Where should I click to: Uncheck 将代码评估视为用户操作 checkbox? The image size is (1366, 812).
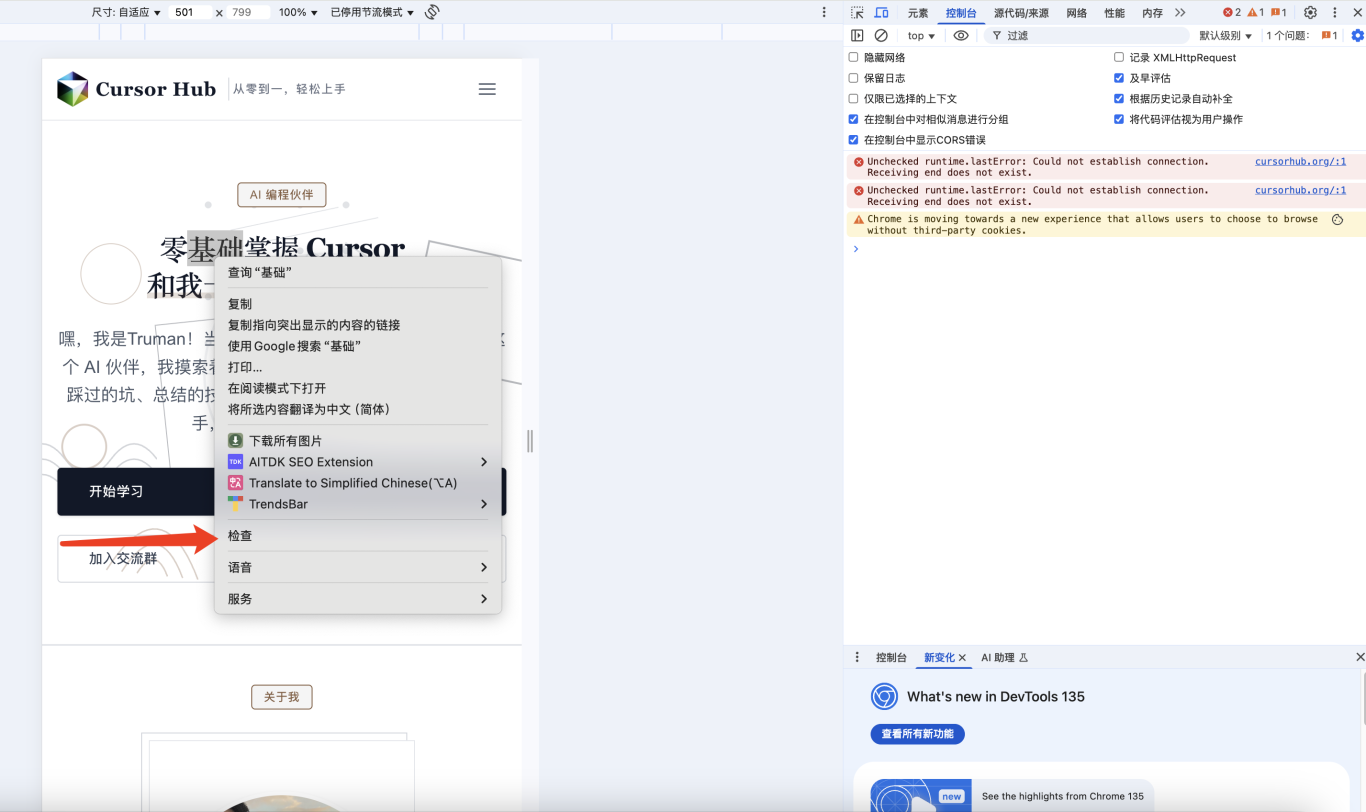(1119, 119)
